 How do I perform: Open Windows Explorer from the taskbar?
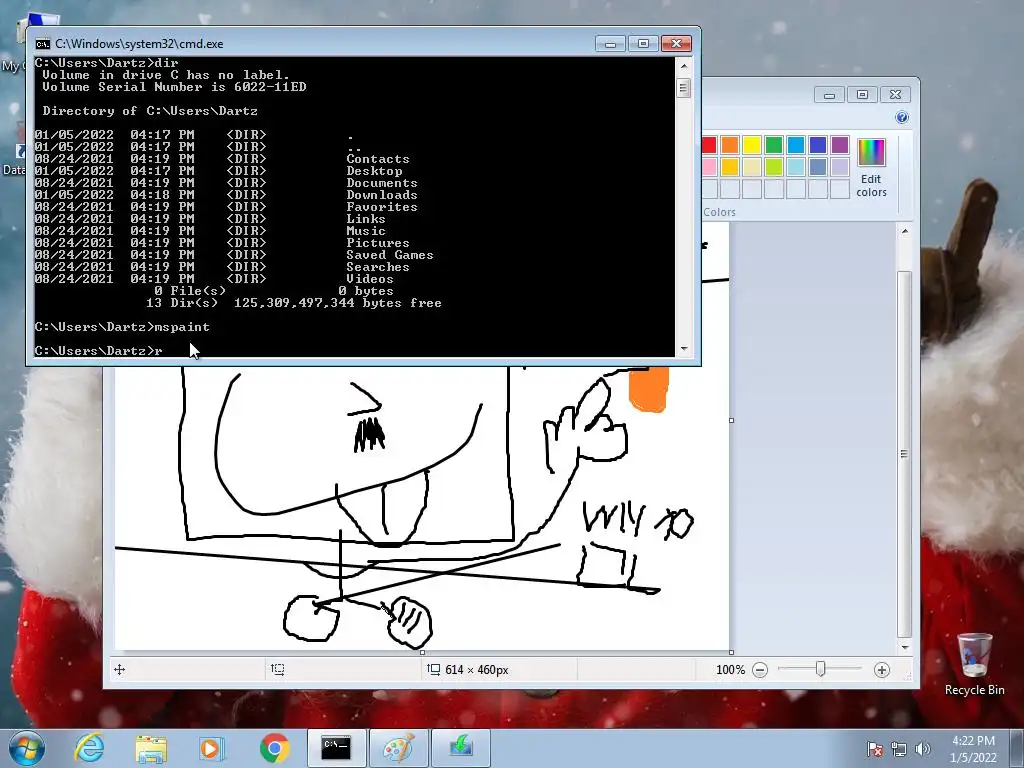tap(151, 748)
